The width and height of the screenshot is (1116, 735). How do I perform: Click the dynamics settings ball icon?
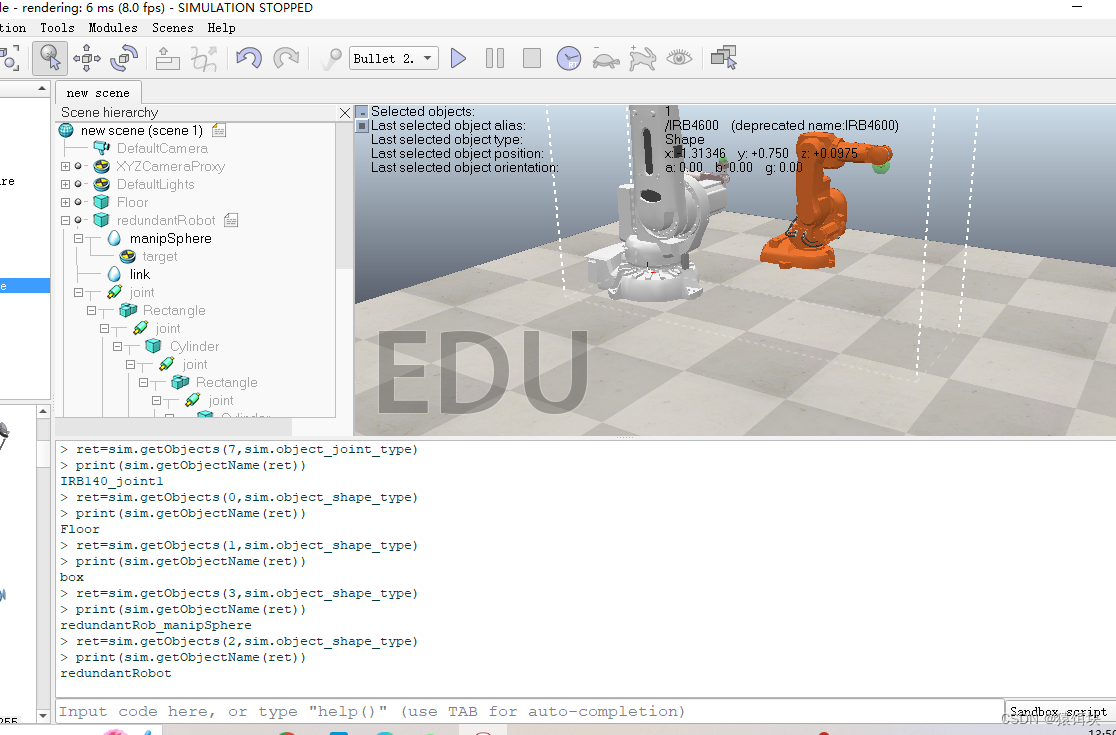click(x=330, y=58)
